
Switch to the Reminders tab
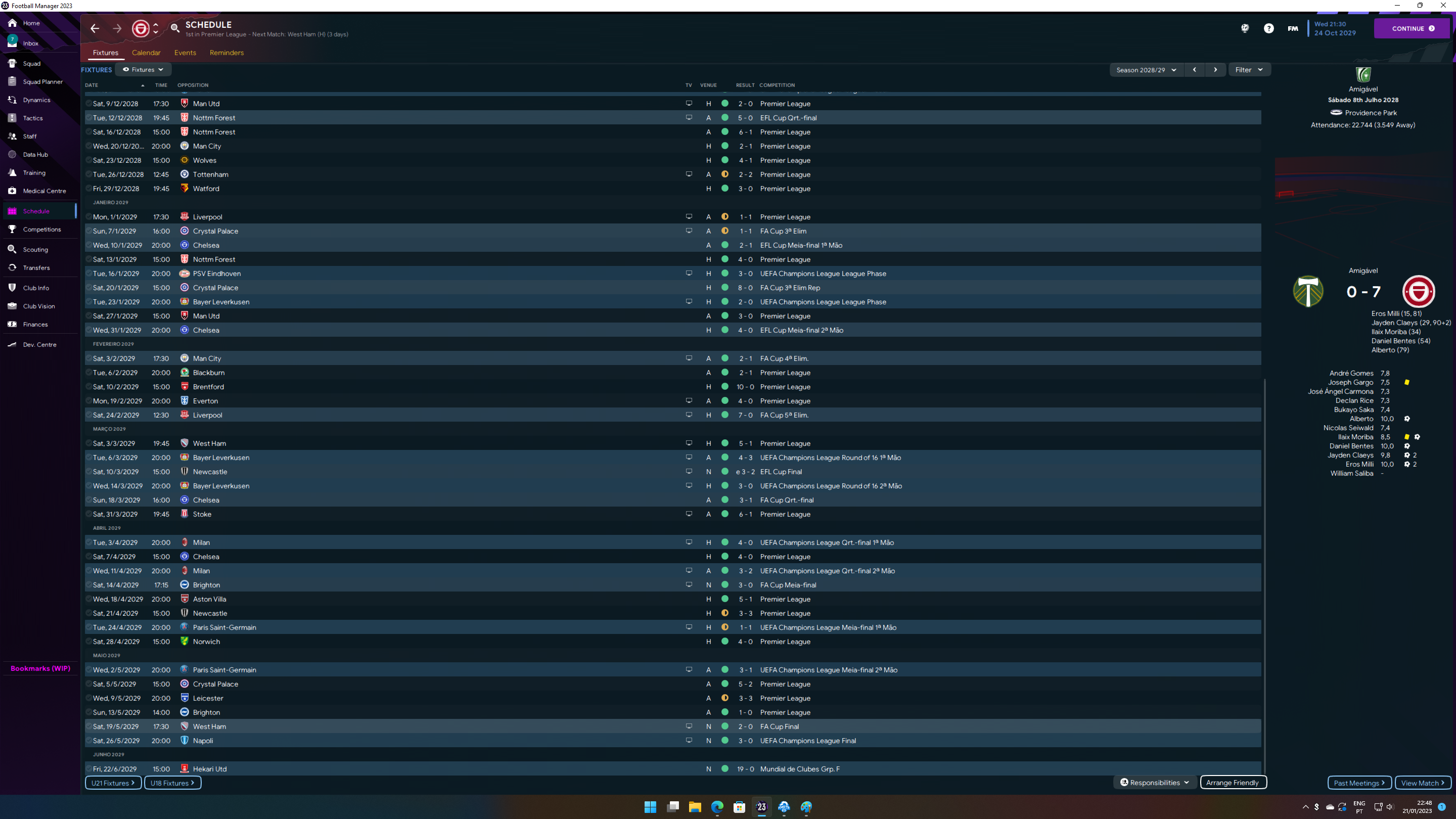[226, 53]
